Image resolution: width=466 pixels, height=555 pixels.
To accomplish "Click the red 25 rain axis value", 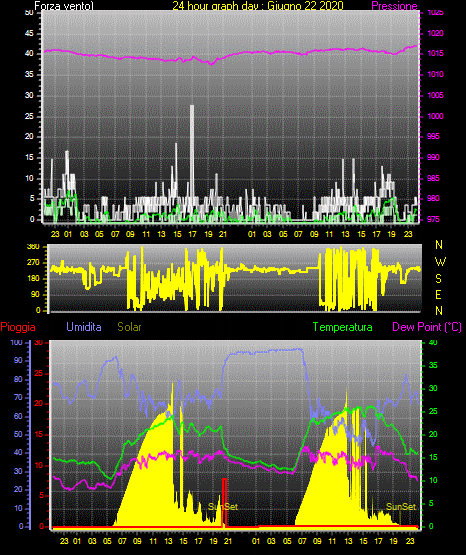I will [39, 373].
